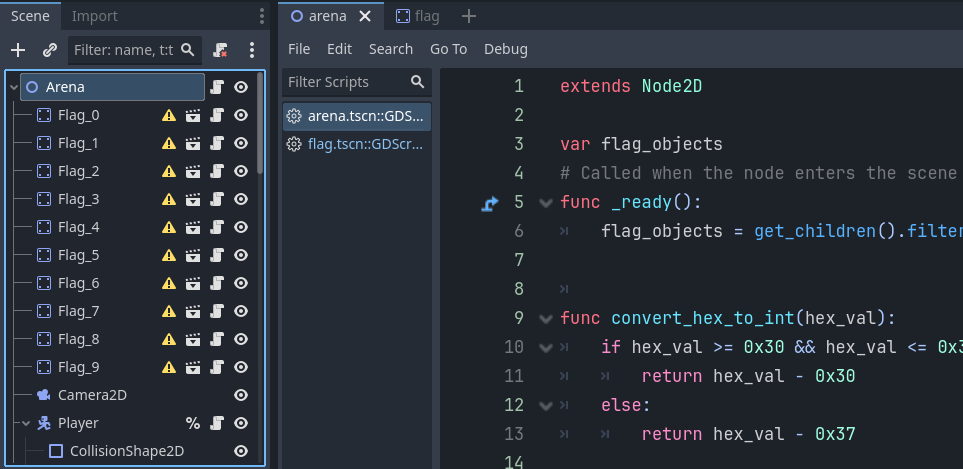Screen dimensions: 963x469
Task: Collapse the Arena node tree
Action: pos(14,87)
